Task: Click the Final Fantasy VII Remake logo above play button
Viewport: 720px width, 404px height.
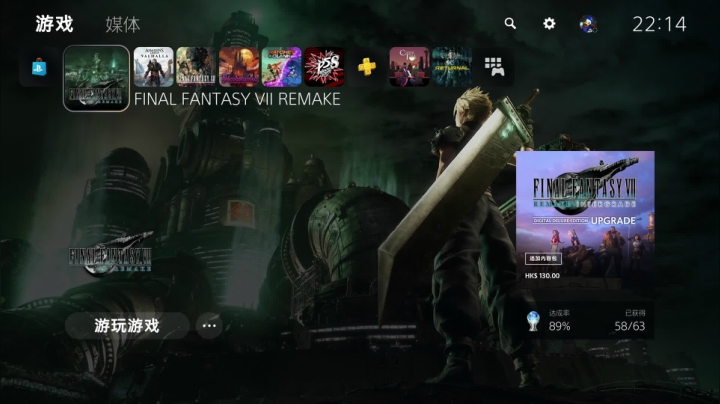Action: coord(111,254)
